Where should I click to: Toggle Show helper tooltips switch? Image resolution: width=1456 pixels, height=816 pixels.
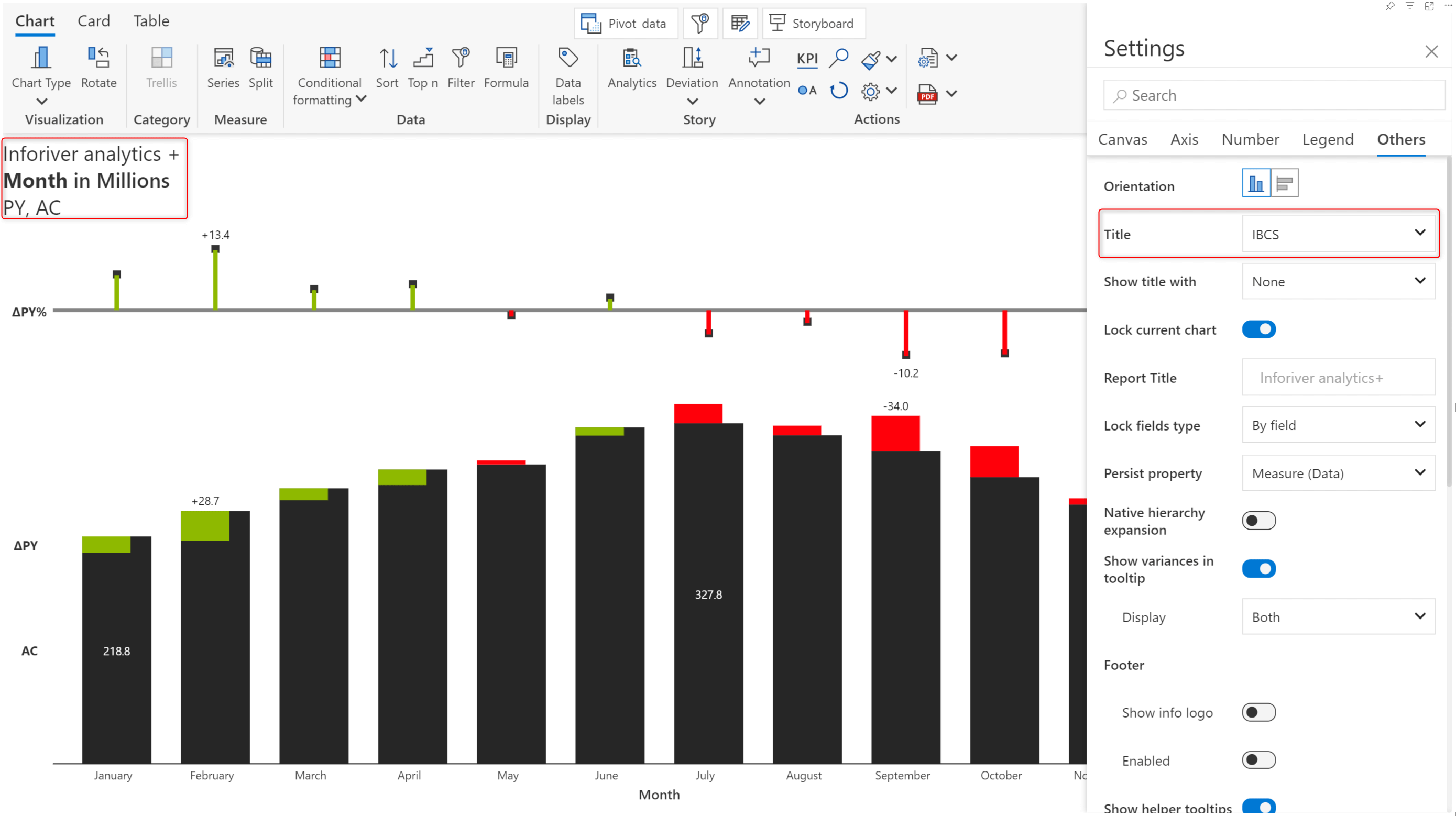(1258, 807)
